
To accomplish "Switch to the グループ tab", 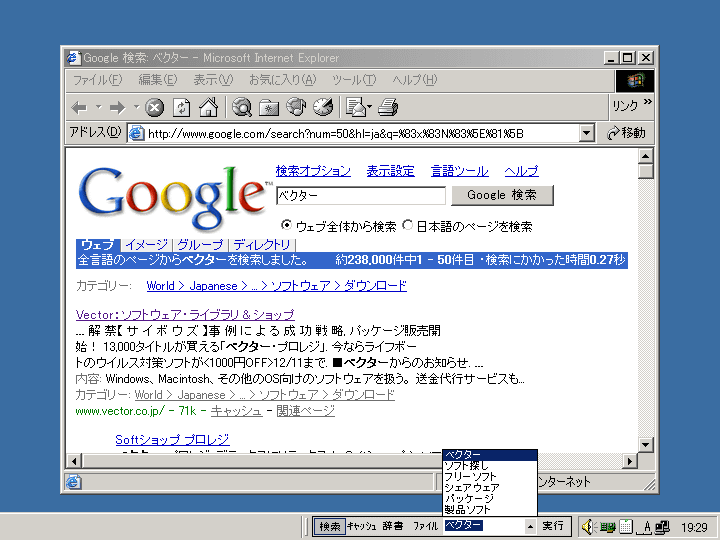I will click(200, 245).
